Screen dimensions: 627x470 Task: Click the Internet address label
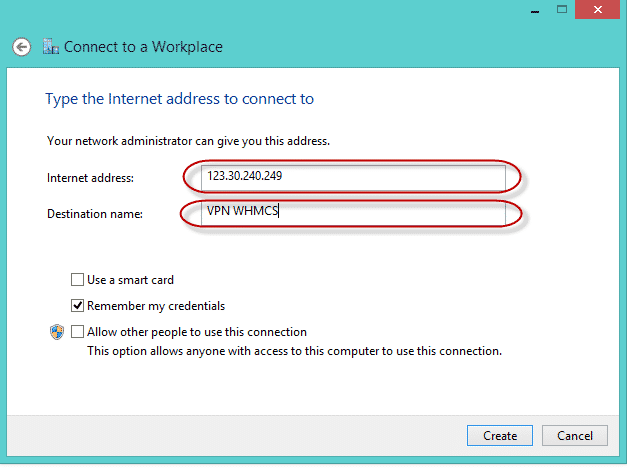pos(90,178)
